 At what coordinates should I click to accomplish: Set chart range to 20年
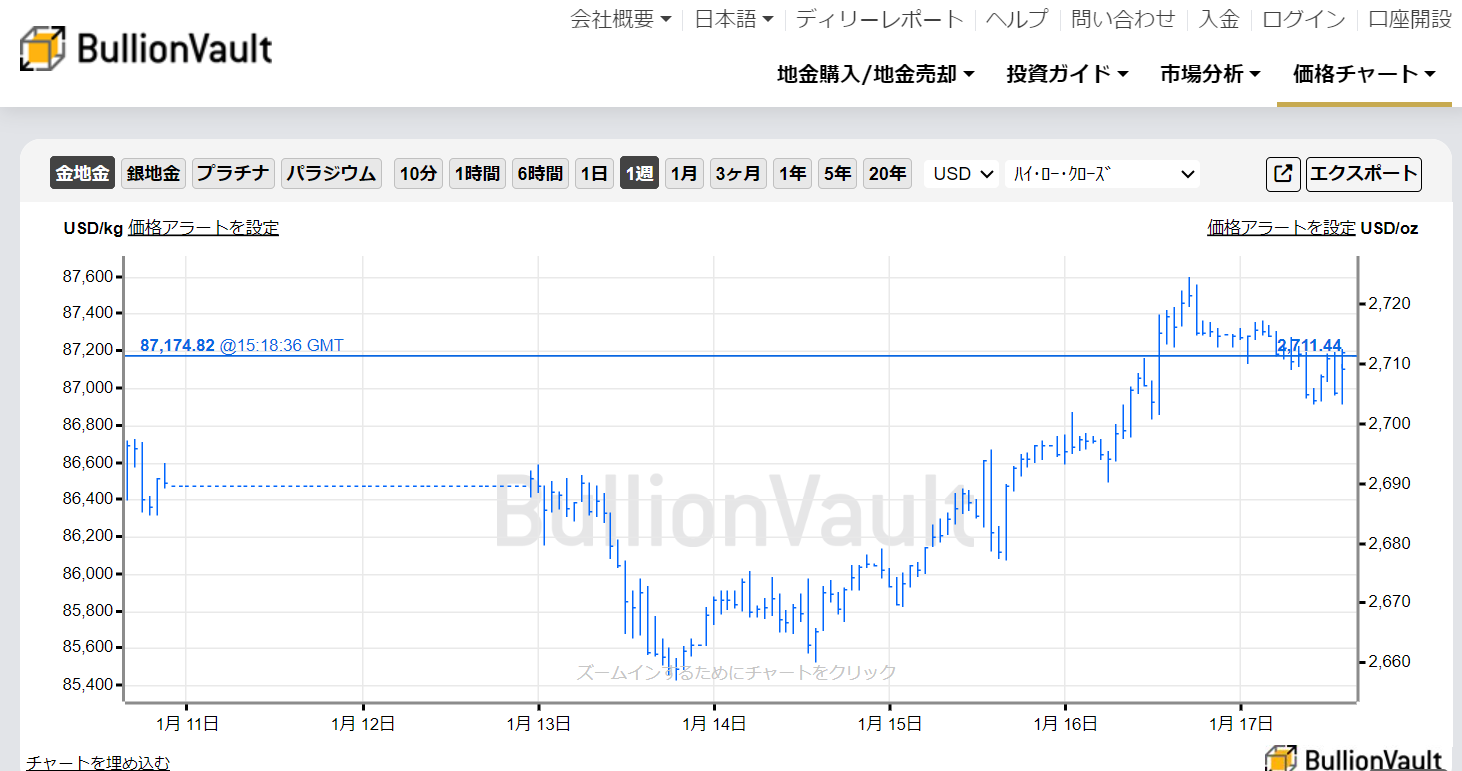[888, 174]
